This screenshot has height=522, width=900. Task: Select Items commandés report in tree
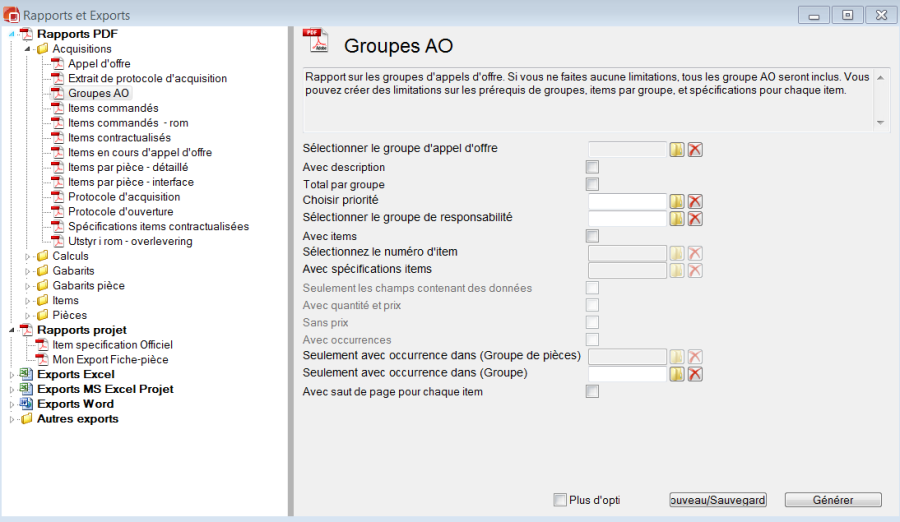113,108
